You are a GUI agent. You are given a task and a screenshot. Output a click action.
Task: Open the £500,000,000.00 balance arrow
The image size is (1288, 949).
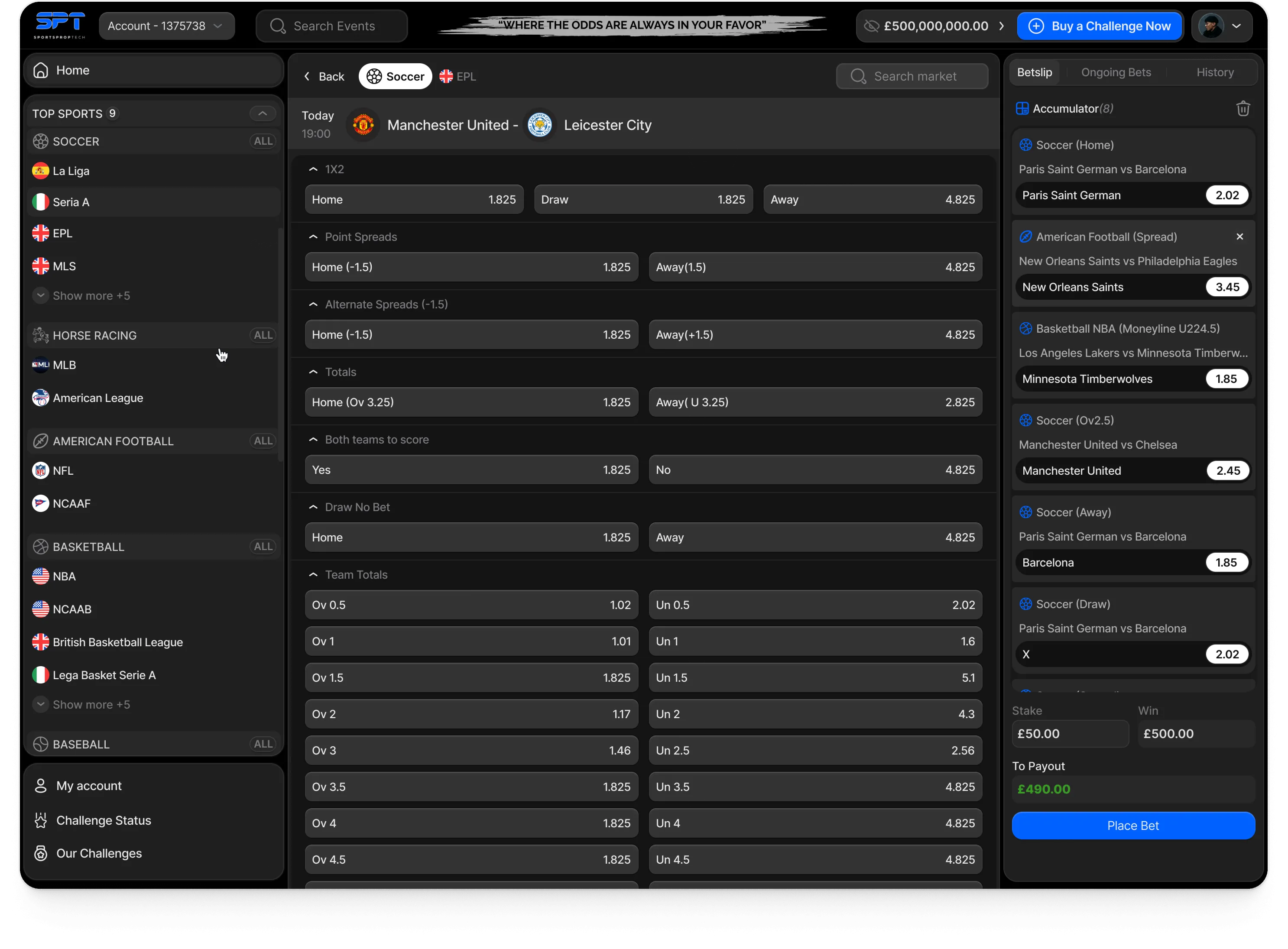pyautogui.click(x=1001, y=26)
